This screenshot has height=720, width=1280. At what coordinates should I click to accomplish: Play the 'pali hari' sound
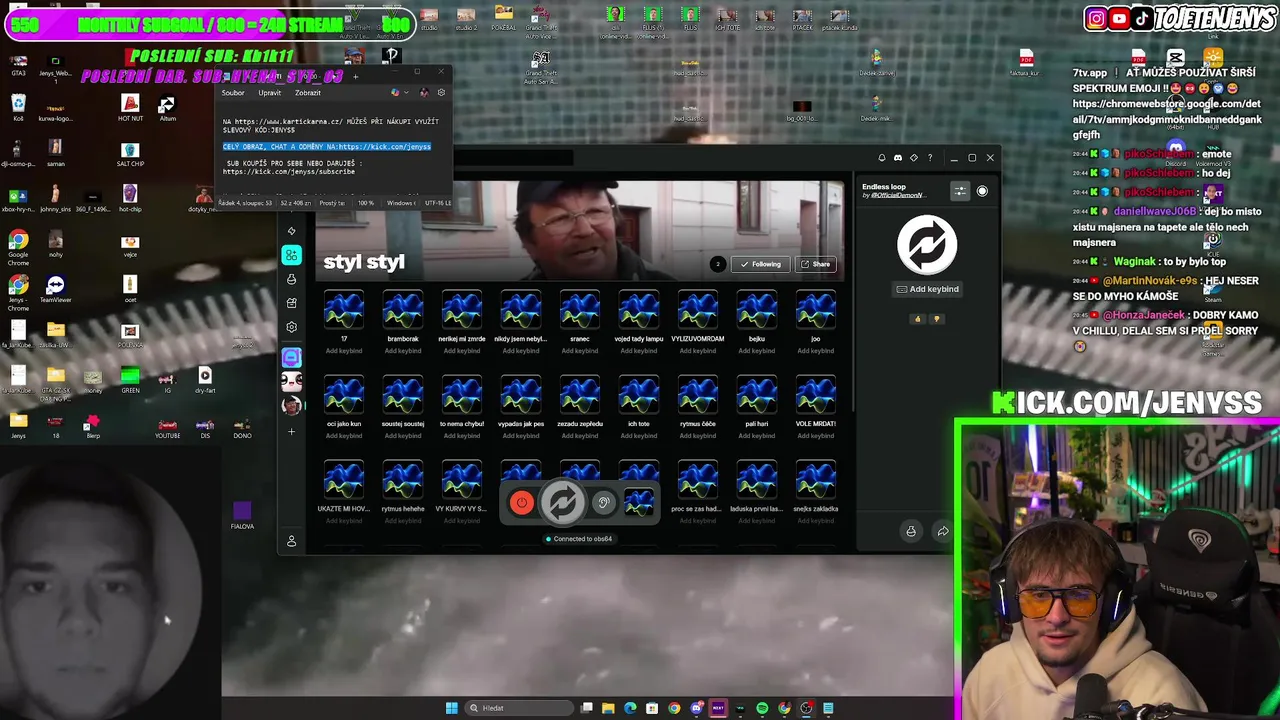[x=757, y=395]
